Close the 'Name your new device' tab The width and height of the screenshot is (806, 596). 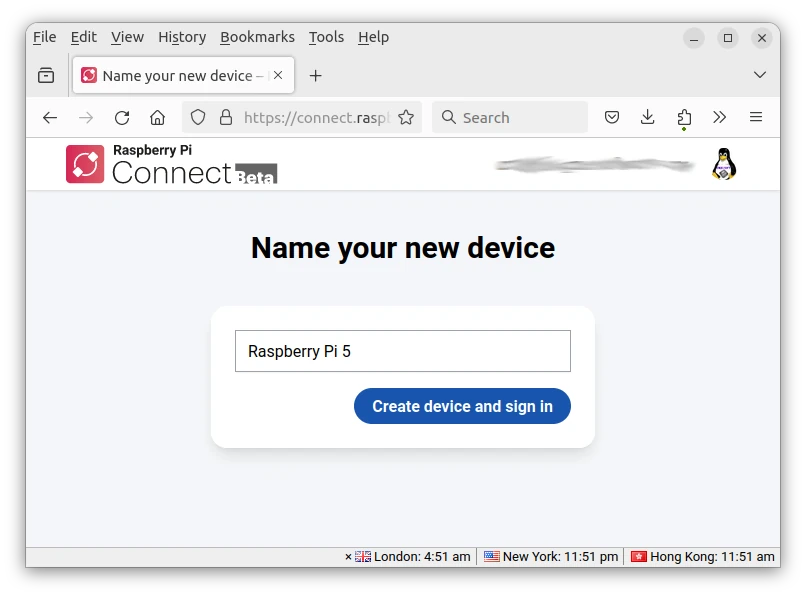tap(278, 76)
